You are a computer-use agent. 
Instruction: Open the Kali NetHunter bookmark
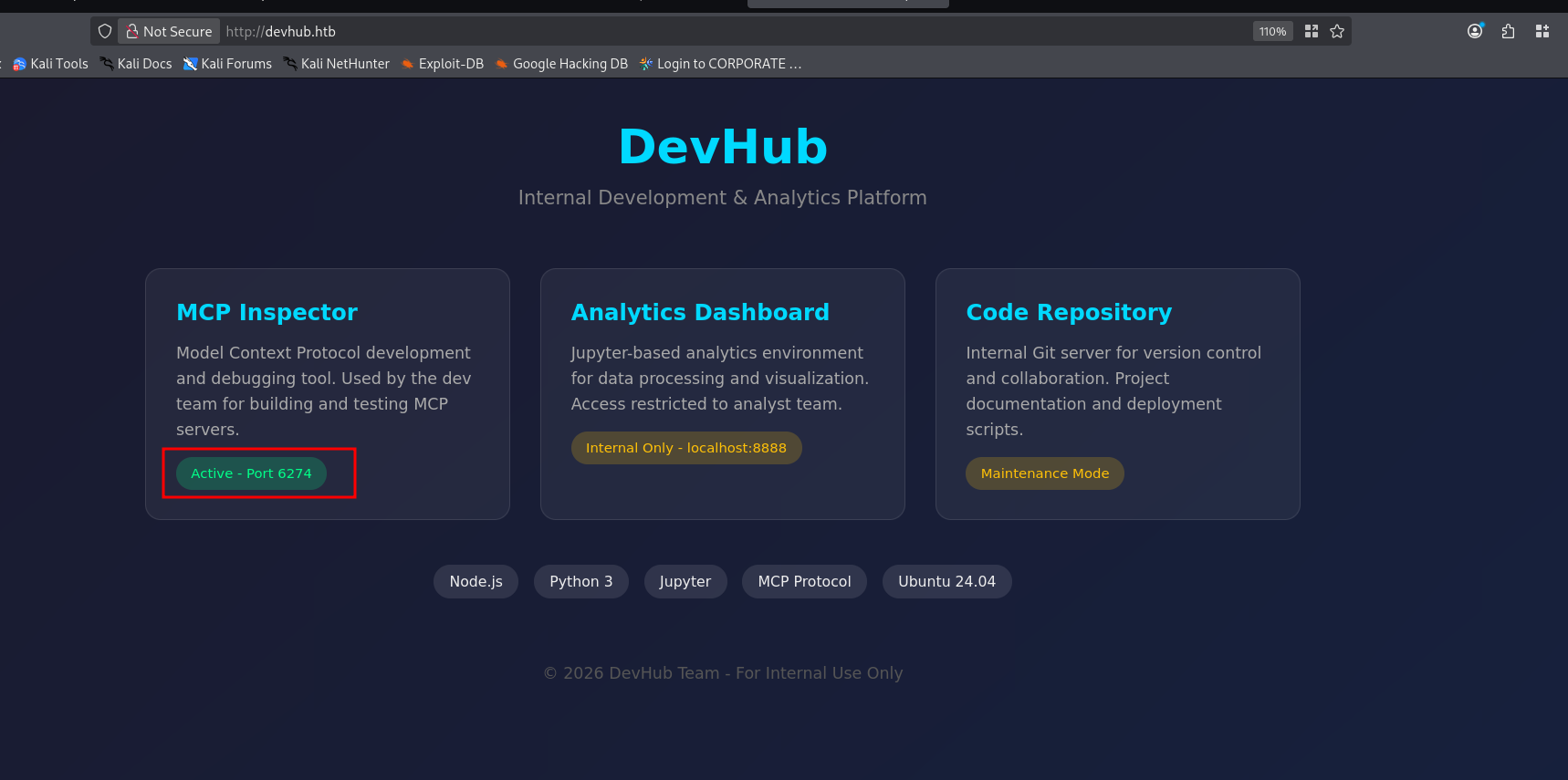tap(337, 64)
